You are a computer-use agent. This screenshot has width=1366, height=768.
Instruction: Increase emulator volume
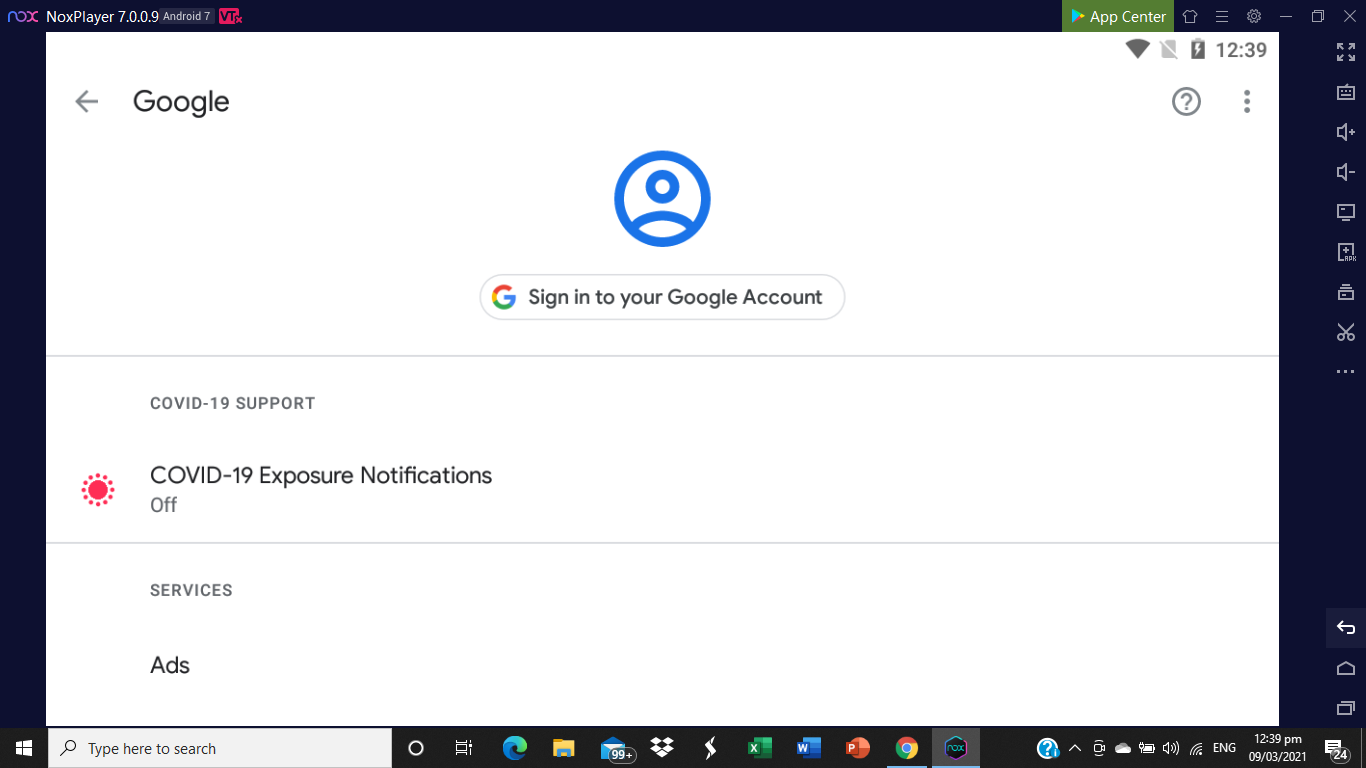[x=1346, y=132]
